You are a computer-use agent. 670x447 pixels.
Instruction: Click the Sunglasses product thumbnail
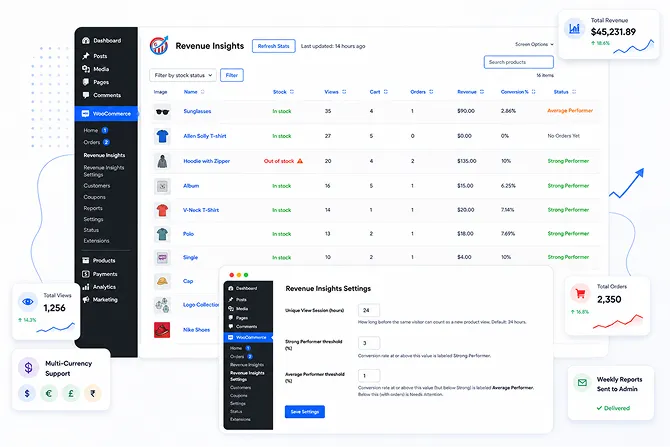[x=162, y=112]
